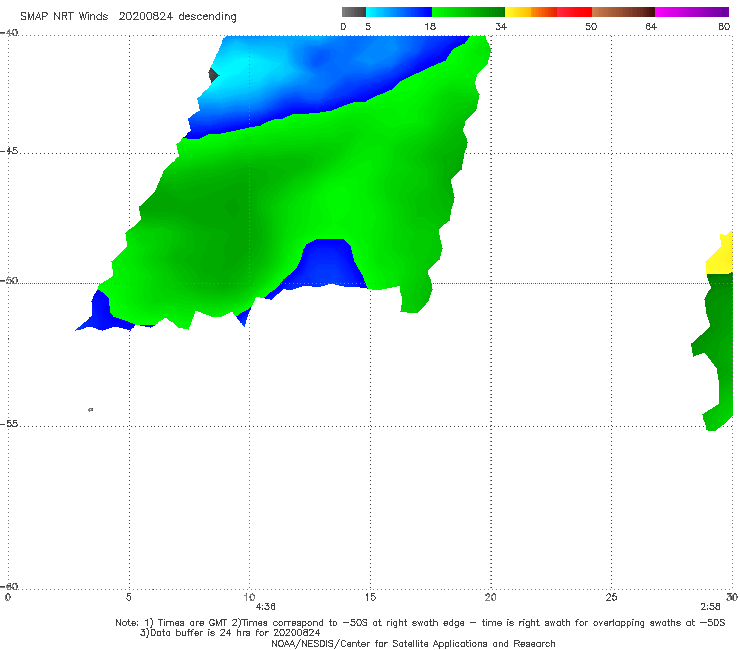Click the NOAA/NESDIS Center for Satellite Applications credit

pyautogui.click(x=413, y=644)
